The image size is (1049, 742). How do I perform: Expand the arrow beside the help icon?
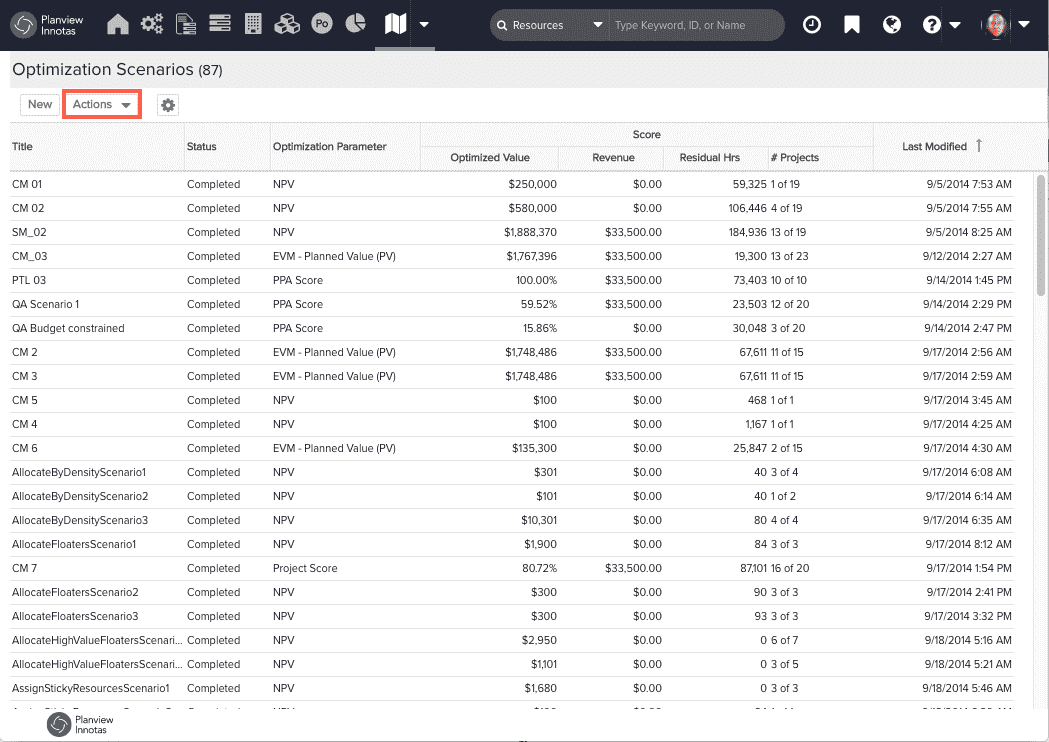(x=955, y=25)
